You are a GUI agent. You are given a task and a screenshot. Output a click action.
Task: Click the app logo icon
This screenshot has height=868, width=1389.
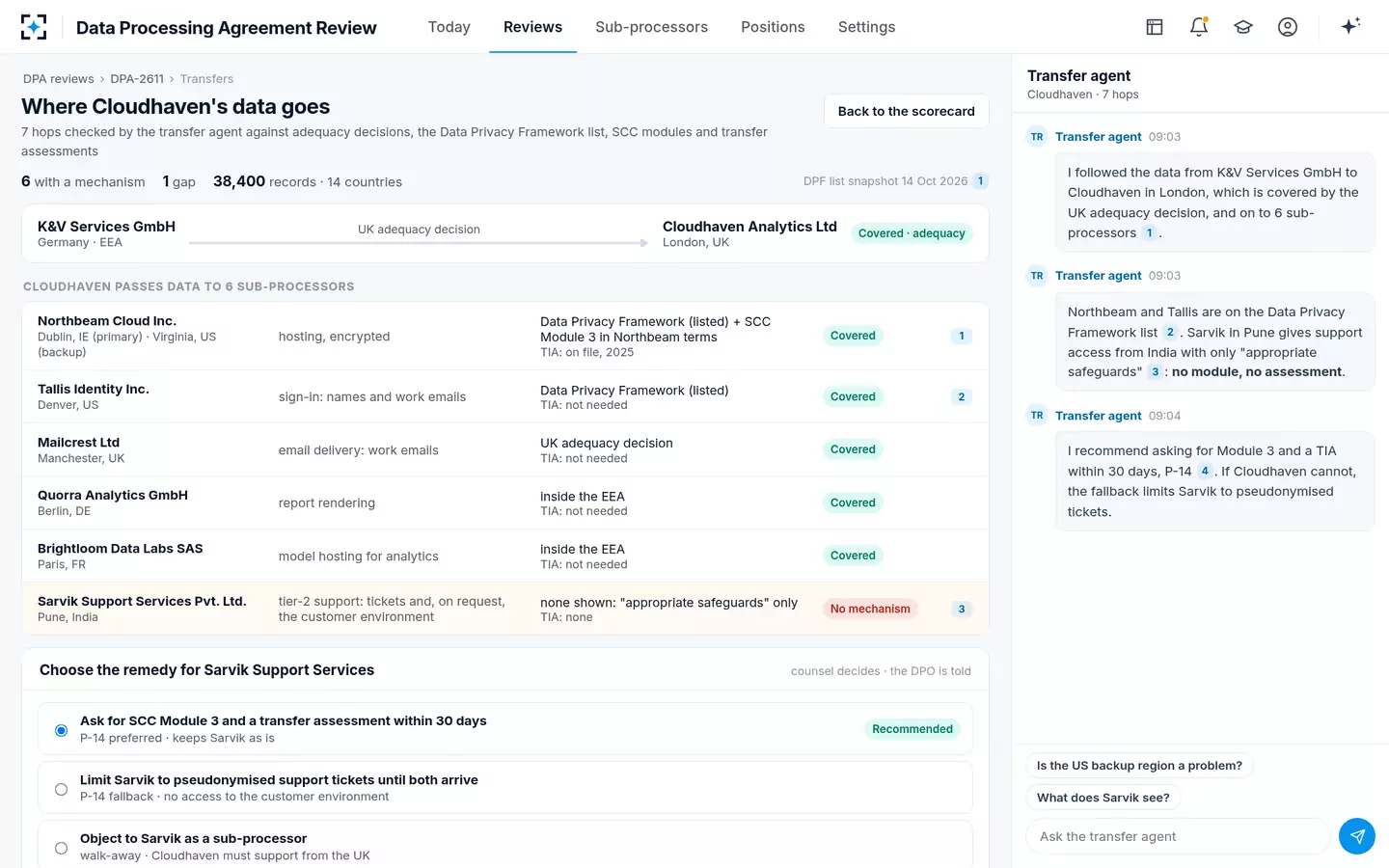point(34,27)
